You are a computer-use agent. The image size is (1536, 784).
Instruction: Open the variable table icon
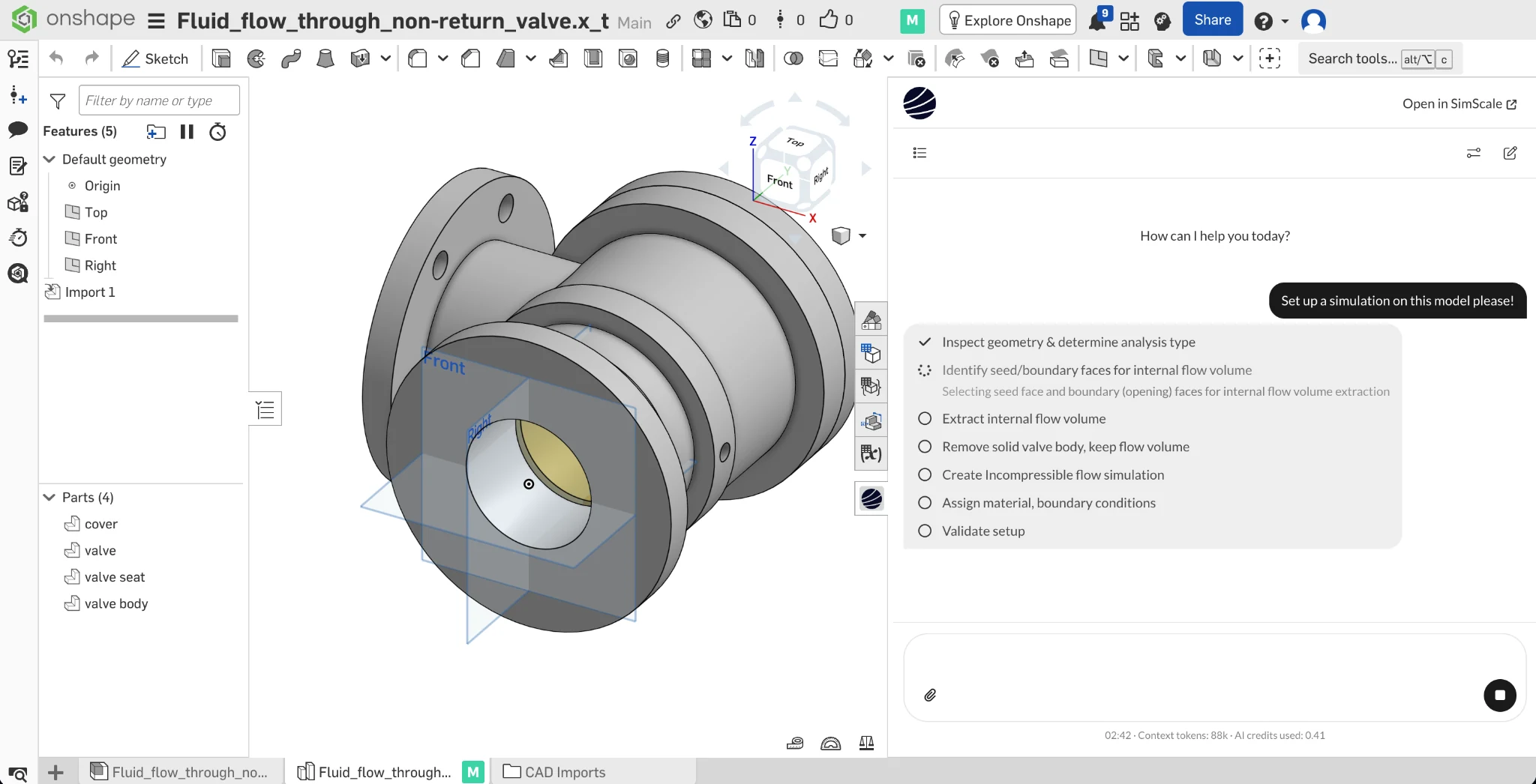point(871,453)
